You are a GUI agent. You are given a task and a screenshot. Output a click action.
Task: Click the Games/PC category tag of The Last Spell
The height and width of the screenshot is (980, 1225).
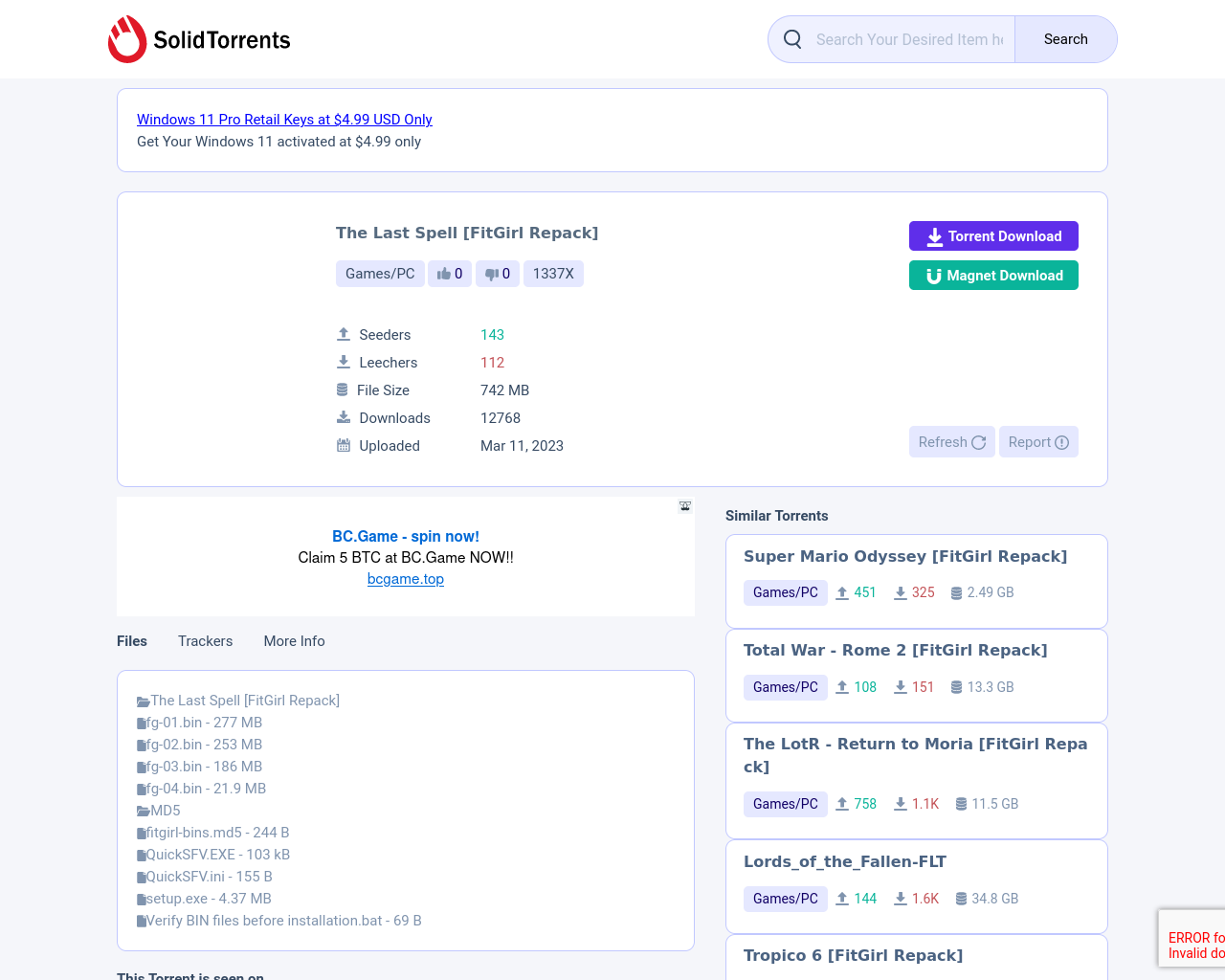coord(380,274)
